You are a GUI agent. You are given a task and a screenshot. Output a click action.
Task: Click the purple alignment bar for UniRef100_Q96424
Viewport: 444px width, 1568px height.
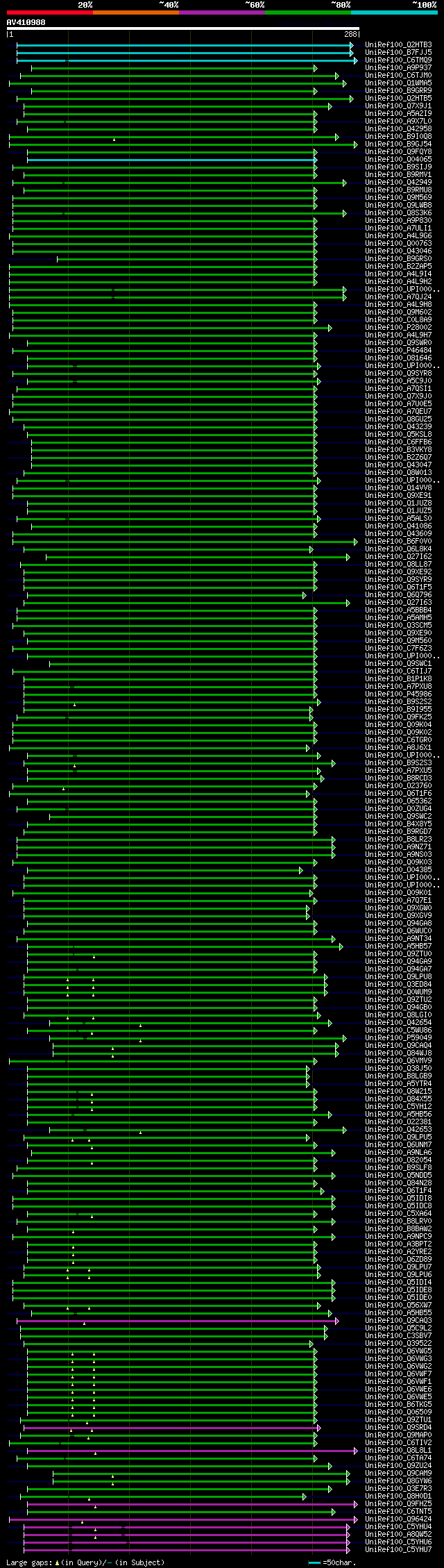[183, 1519]
